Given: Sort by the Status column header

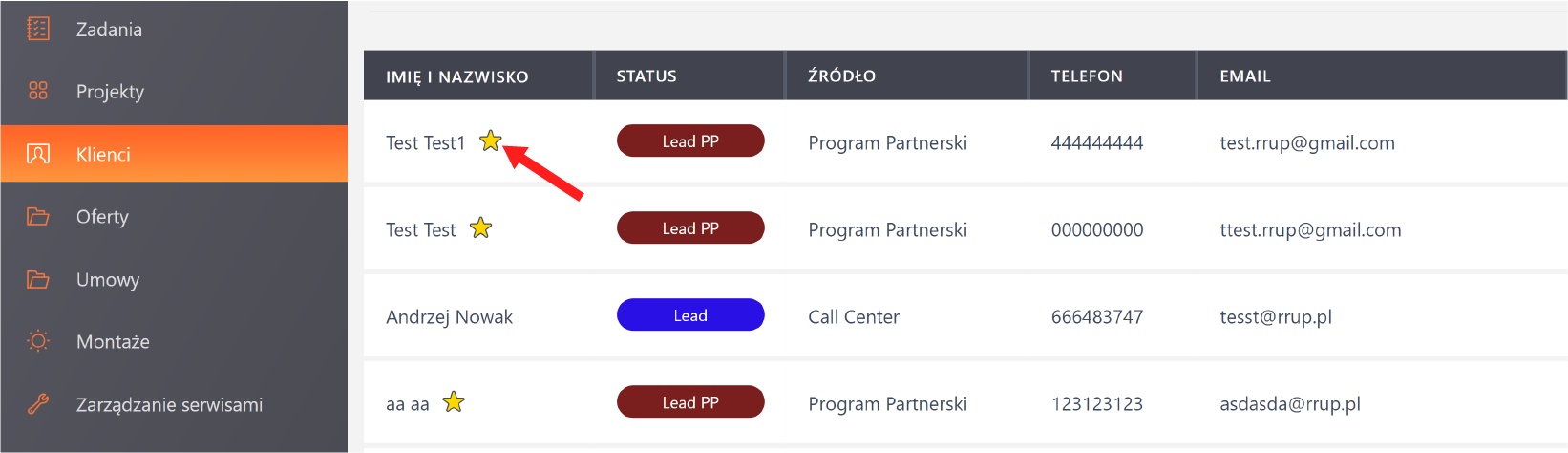Looking at the screenshot, I should tap(646, 76).
